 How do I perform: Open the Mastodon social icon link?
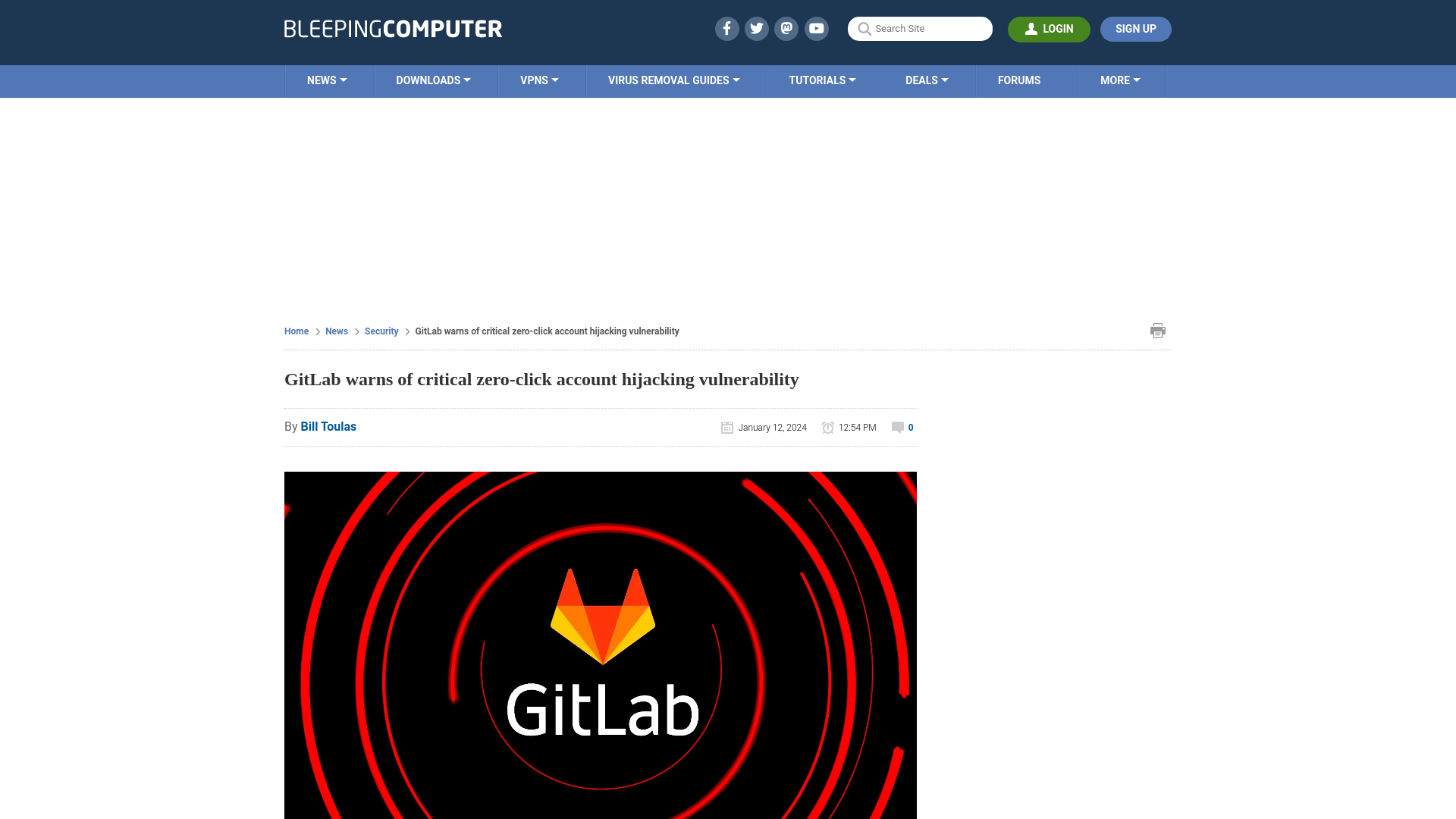pos(787,28)
